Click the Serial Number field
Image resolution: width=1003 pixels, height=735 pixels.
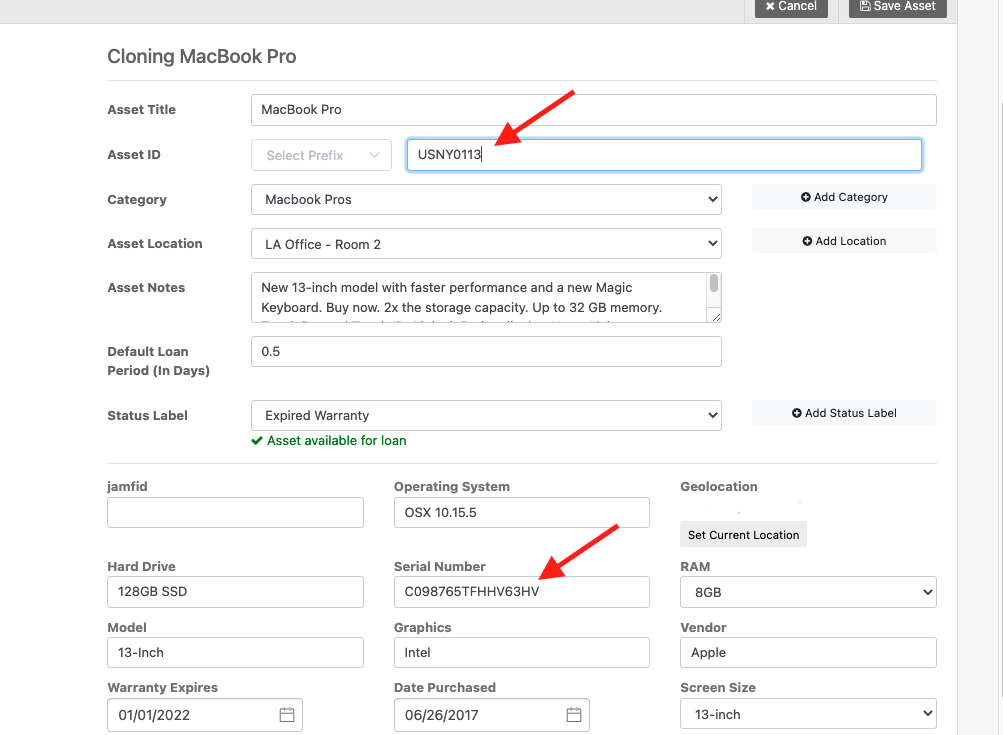pyautogui.click(x=521, y=592)
